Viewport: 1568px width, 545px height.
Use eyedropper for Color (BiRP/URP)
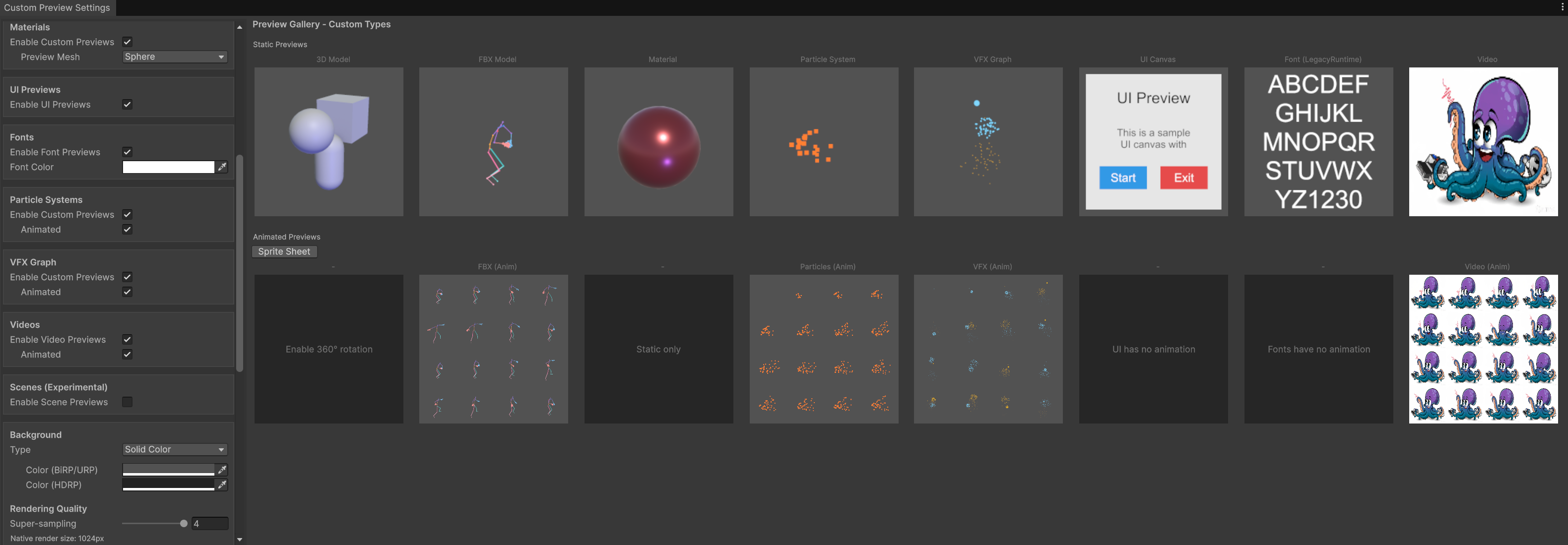(222, 470)
